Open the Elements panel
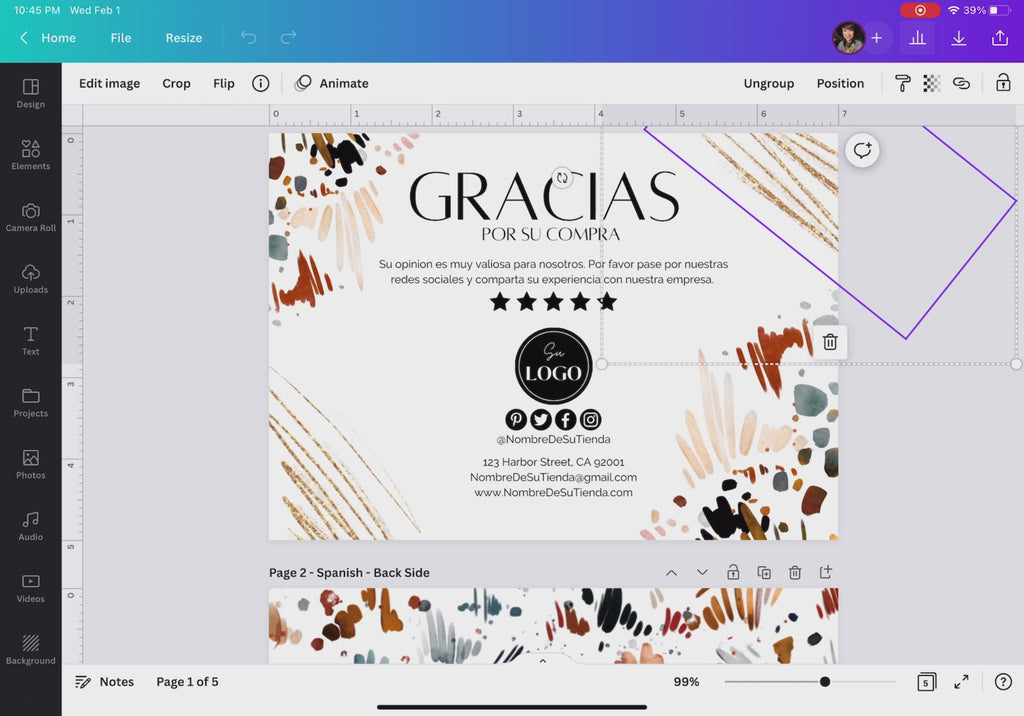Screen dimensions: 1024x716 coord(31,155)
